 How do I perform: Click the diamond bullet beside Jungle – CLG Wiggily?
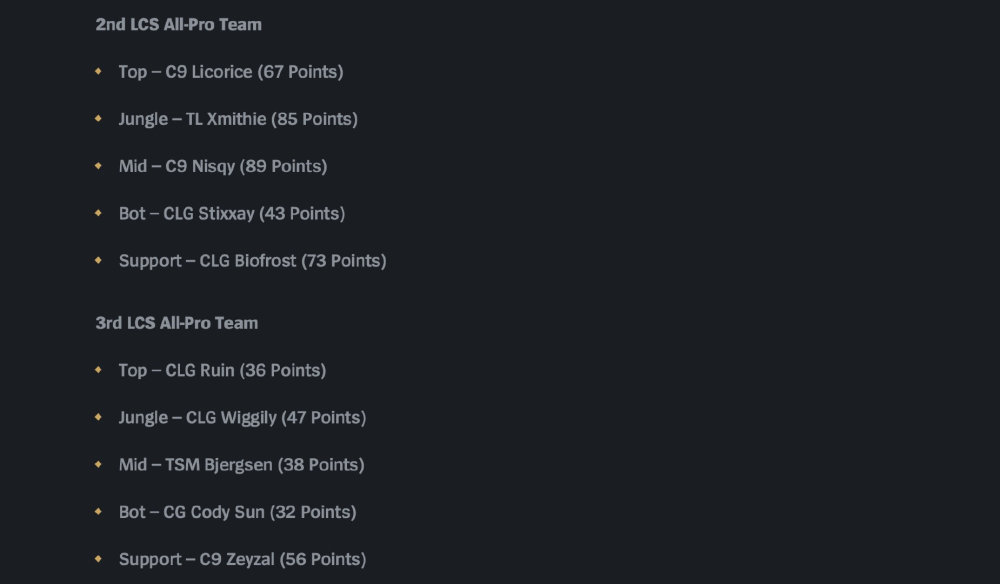[98, 416]
